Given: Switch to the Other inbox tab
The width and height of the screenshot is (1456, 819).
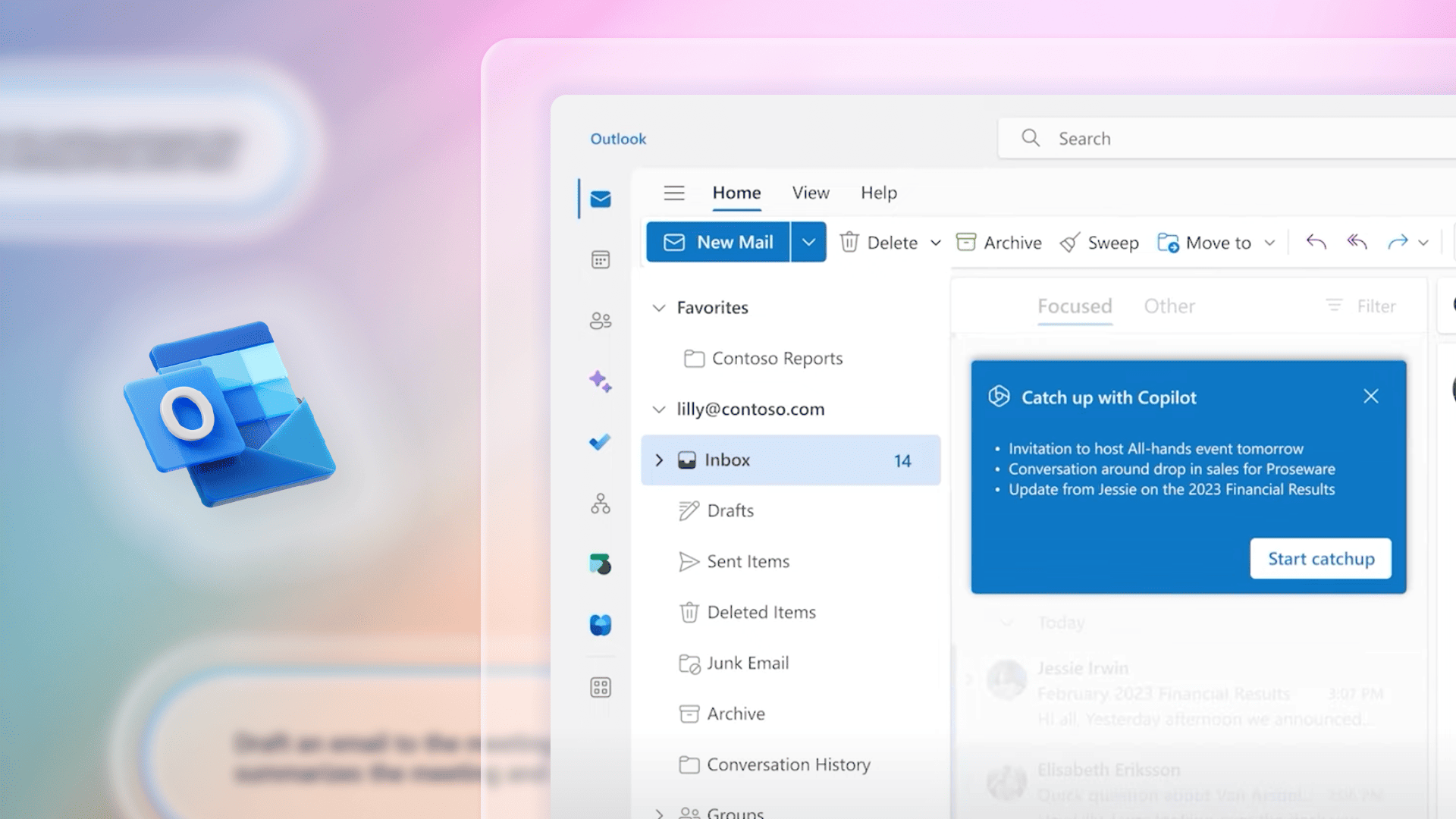Looking at the screenshot, I should [1169, 306].
